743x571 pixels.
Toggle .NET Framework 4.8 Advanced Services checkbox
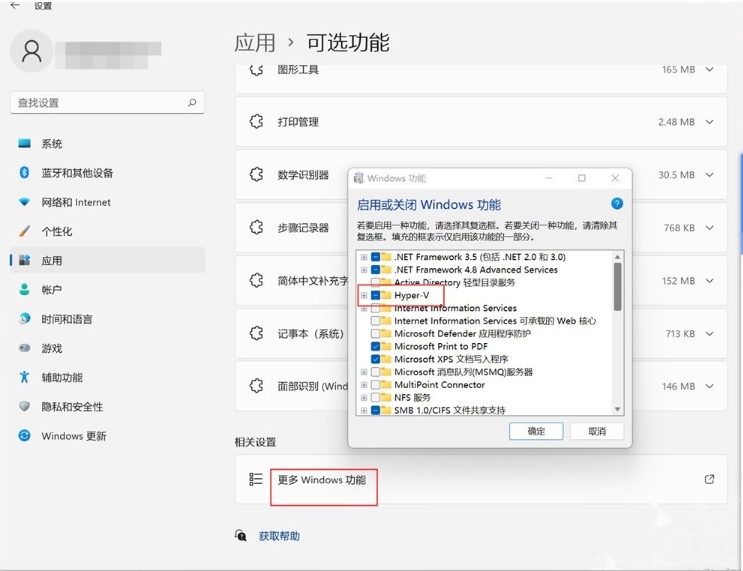point(376,270)
